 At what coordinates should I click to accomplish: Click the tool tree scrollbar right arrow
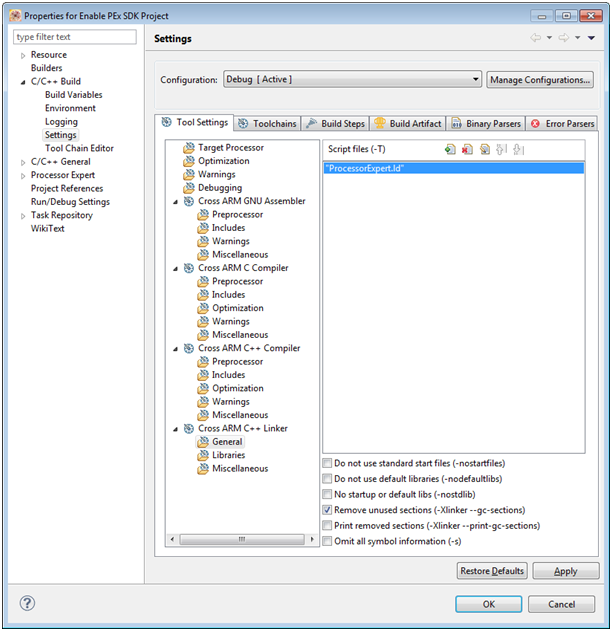pos(312,539)
